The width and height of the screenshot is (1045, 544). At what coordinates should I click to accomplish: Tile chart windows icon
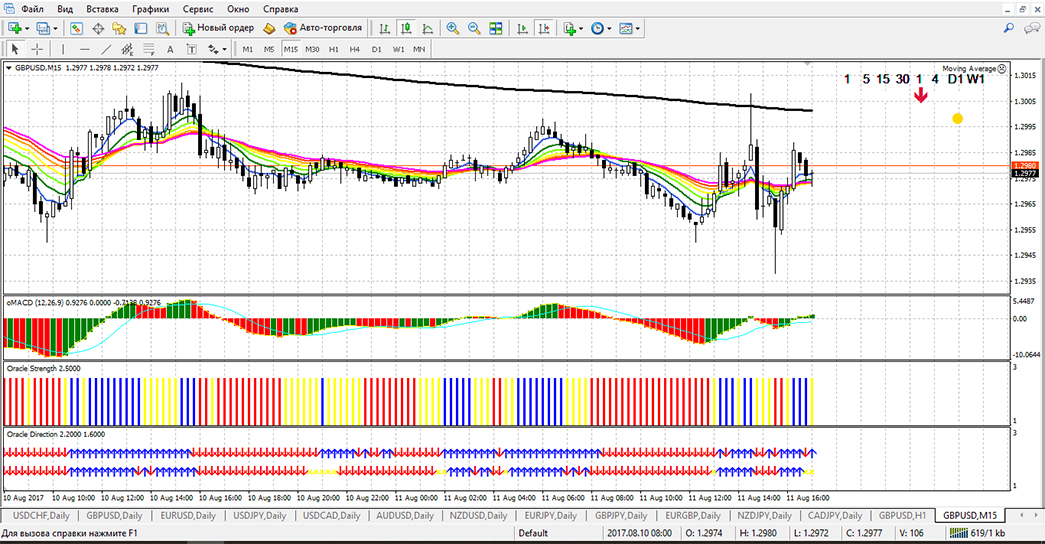click(496, 28)
